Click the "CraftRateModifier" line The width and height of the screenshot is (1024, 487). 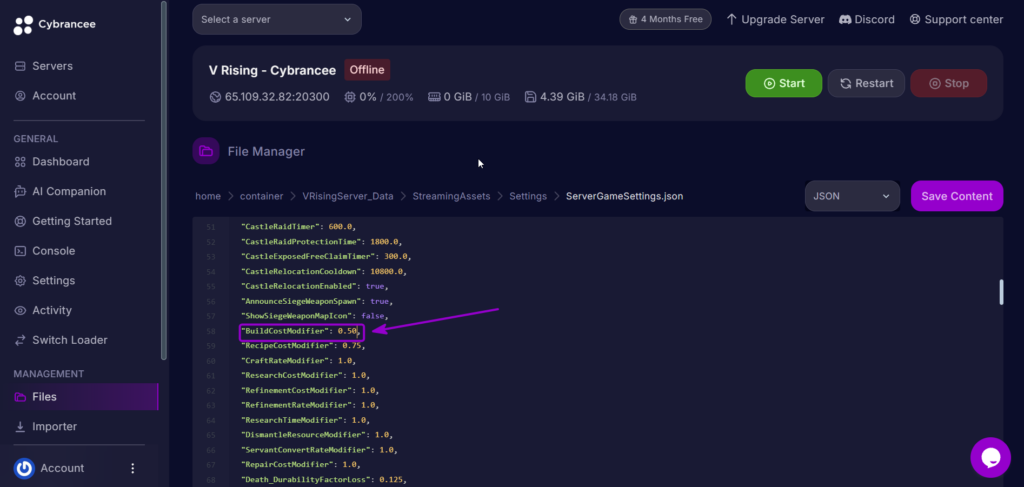tap(298, 360)
